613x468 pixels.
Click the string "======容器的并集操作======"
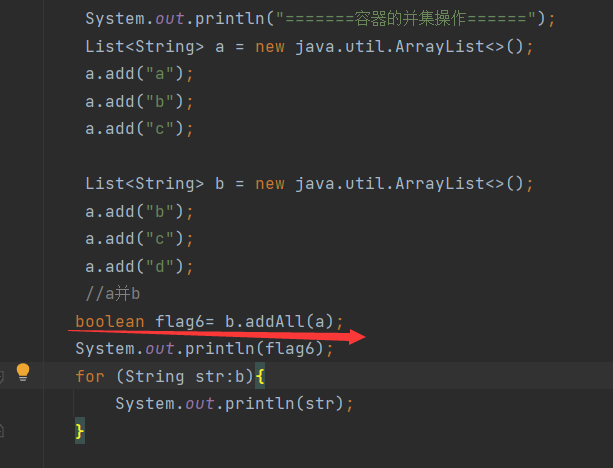[x=406, y=19]
